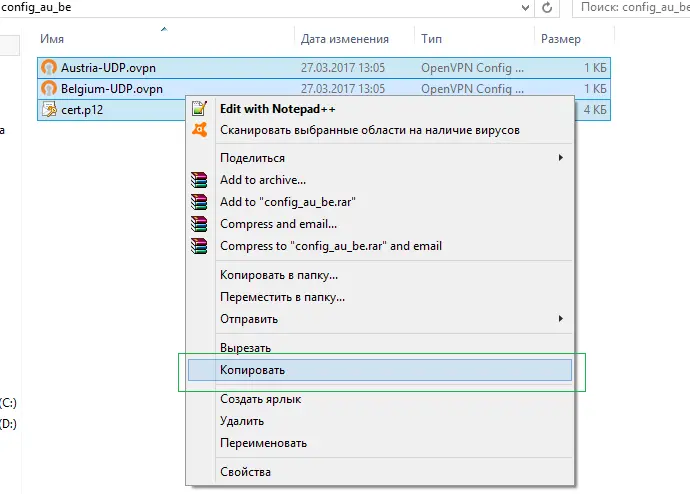Sort by the Дата изменения column header
690x494 pixels.
click(x=345, y=39)
